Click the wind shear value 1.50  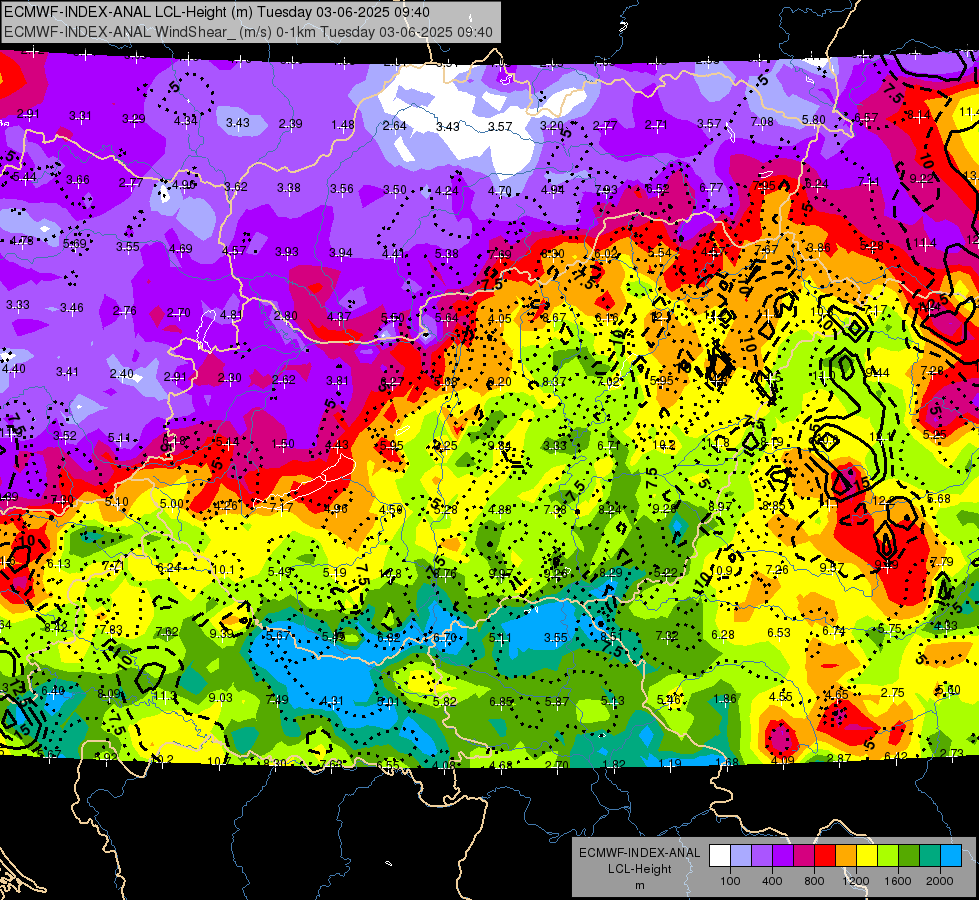tap(283, 444)
